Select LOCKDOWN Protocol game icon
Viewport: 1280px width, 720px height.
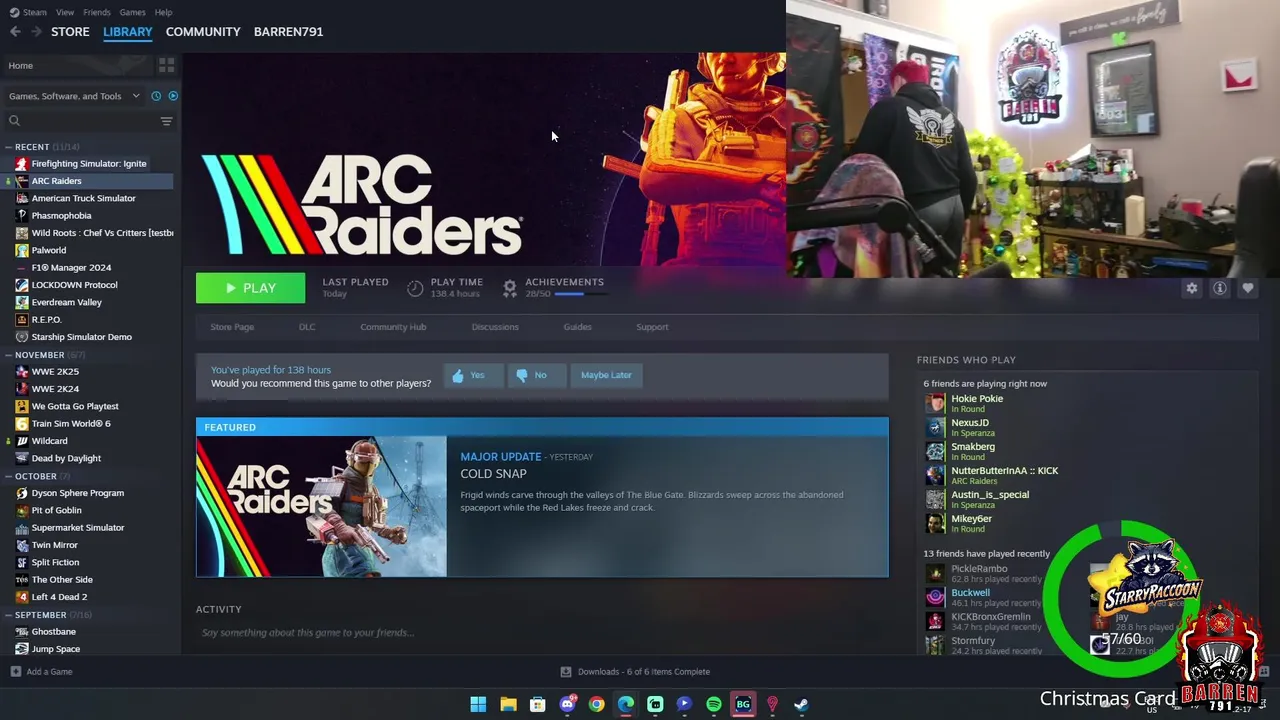click(22, 285)
